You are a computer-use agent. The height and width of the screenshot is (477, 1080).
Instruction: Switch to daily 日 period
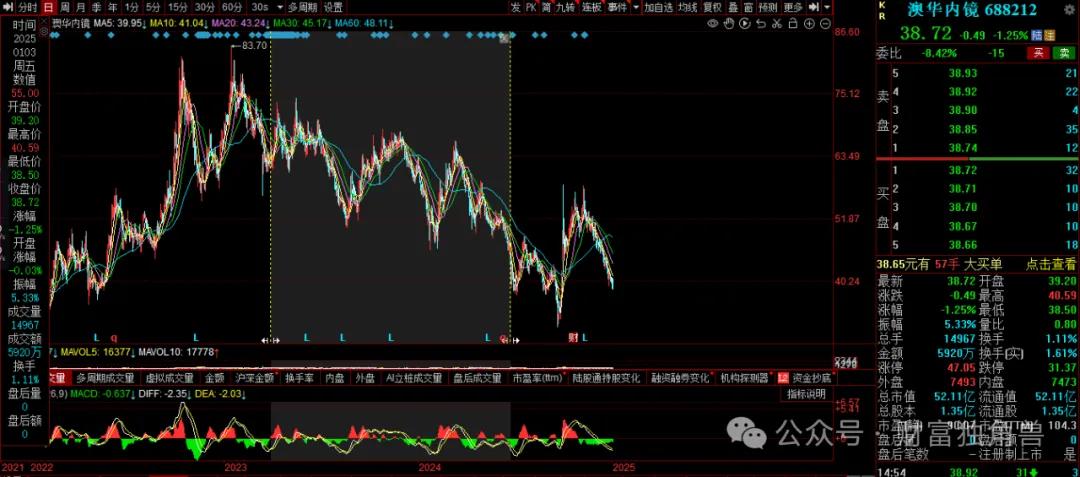48,7
